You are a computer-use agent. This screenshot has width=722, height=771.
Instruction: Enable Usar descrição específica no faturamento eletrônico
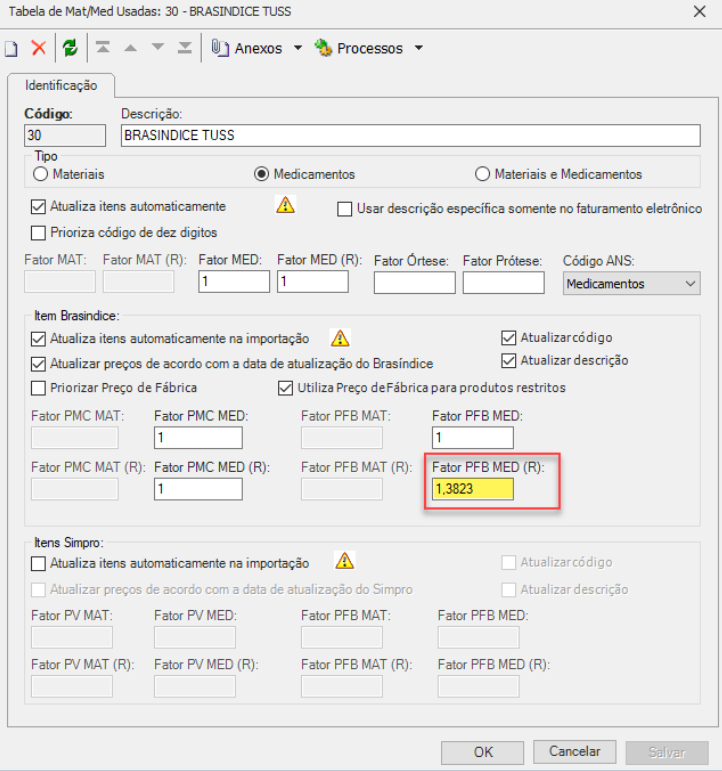click(344, 209)
